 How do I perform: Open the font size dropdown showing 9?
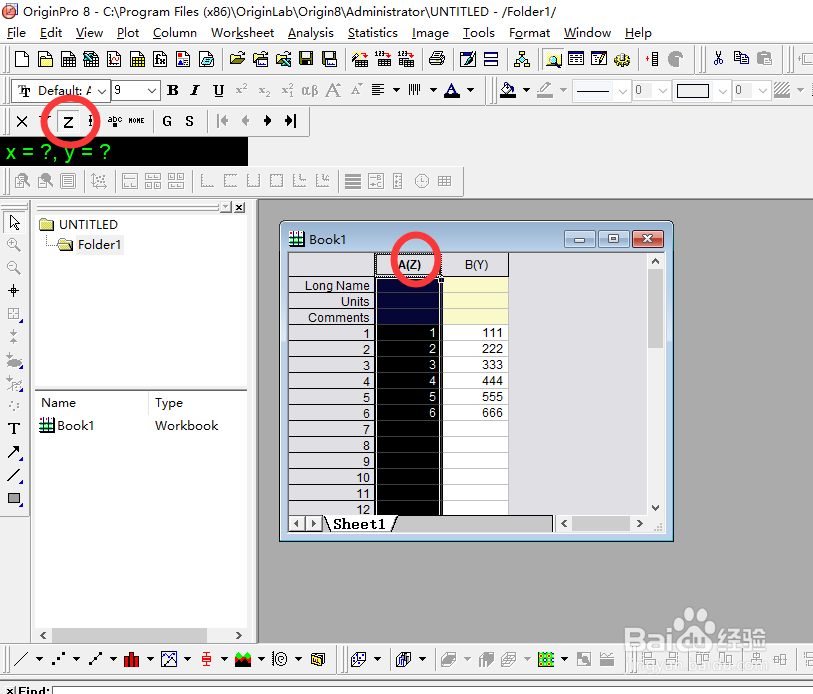[x=151, y=91]
